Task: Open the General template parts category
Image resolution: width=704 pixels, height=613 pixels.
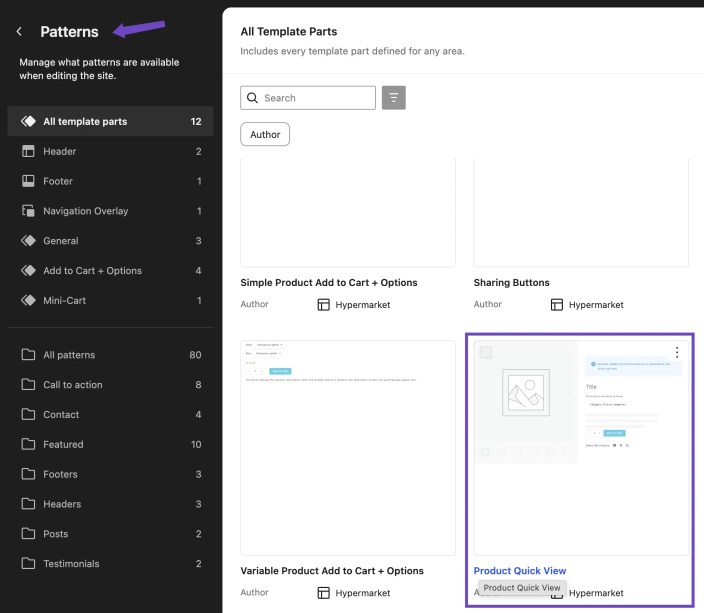Action: (110, 241)
